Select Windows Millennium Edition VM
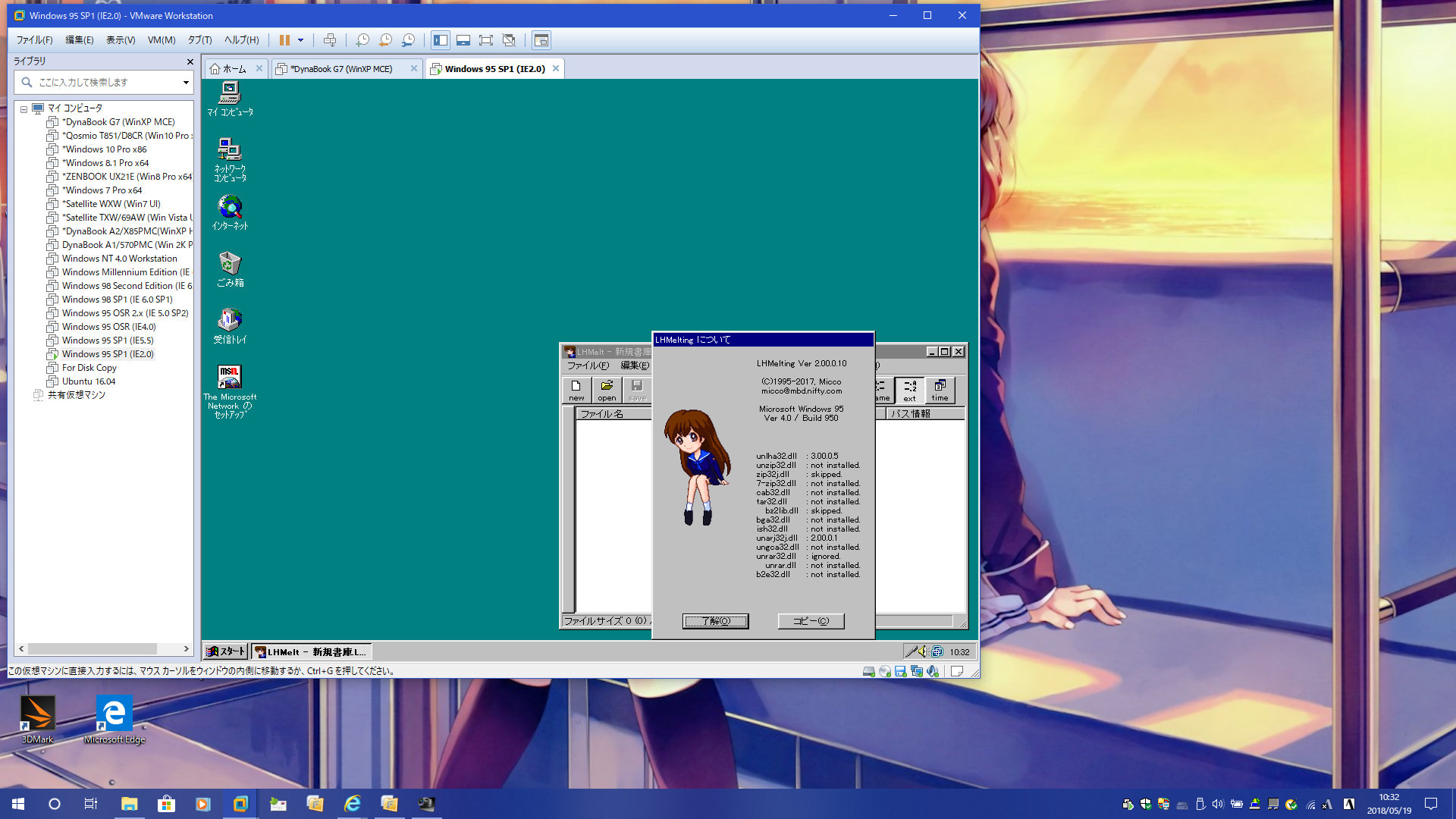 click(118, 272)
